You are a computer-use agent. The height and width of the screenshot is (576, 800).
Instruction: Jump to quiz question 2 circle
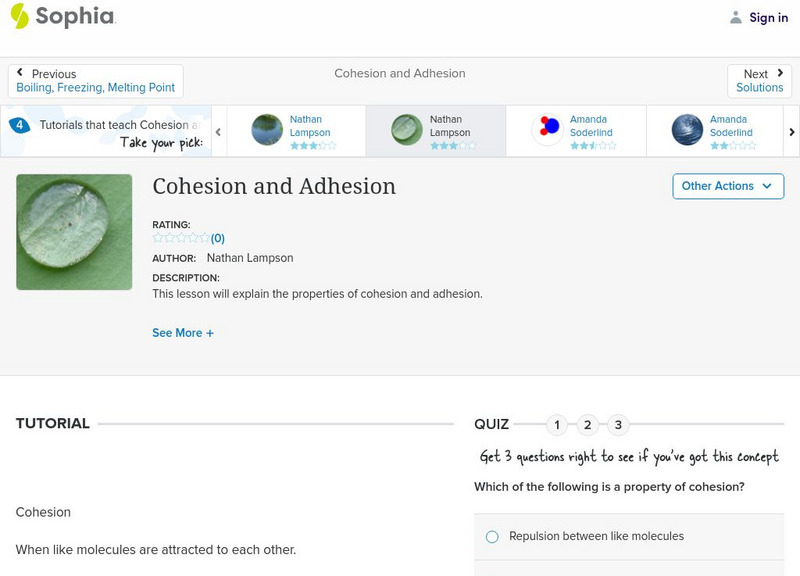tap(588, 425)
